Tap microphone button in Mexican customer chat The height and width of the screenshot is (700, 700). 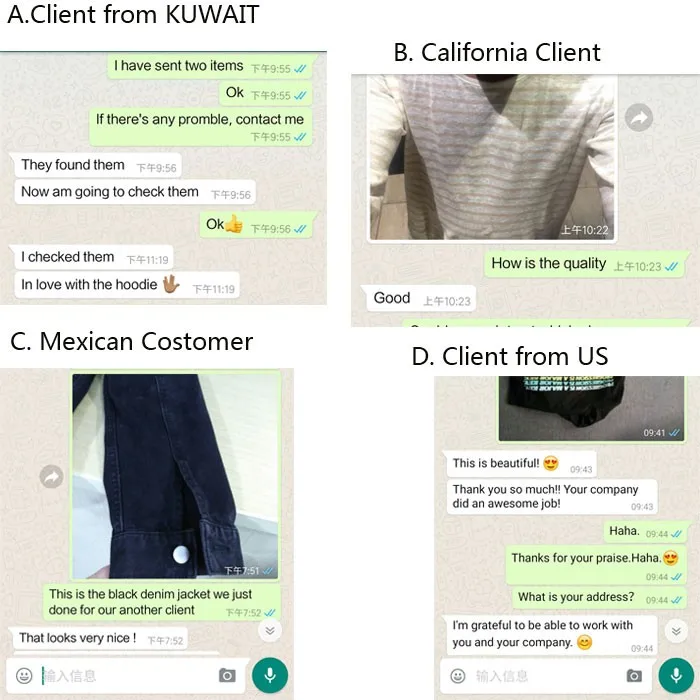[270, 675]
